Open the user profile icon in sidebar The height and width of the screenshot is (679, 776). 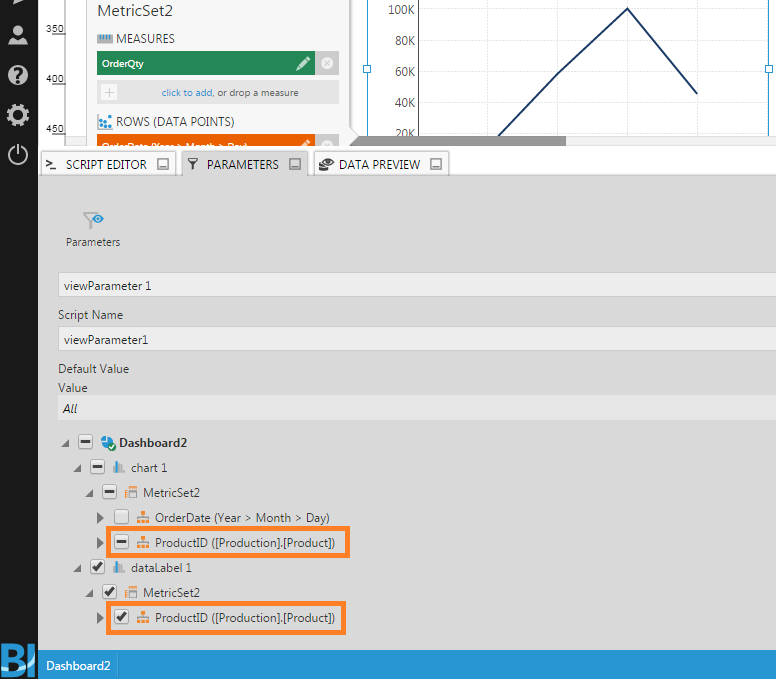coord(18,36)
